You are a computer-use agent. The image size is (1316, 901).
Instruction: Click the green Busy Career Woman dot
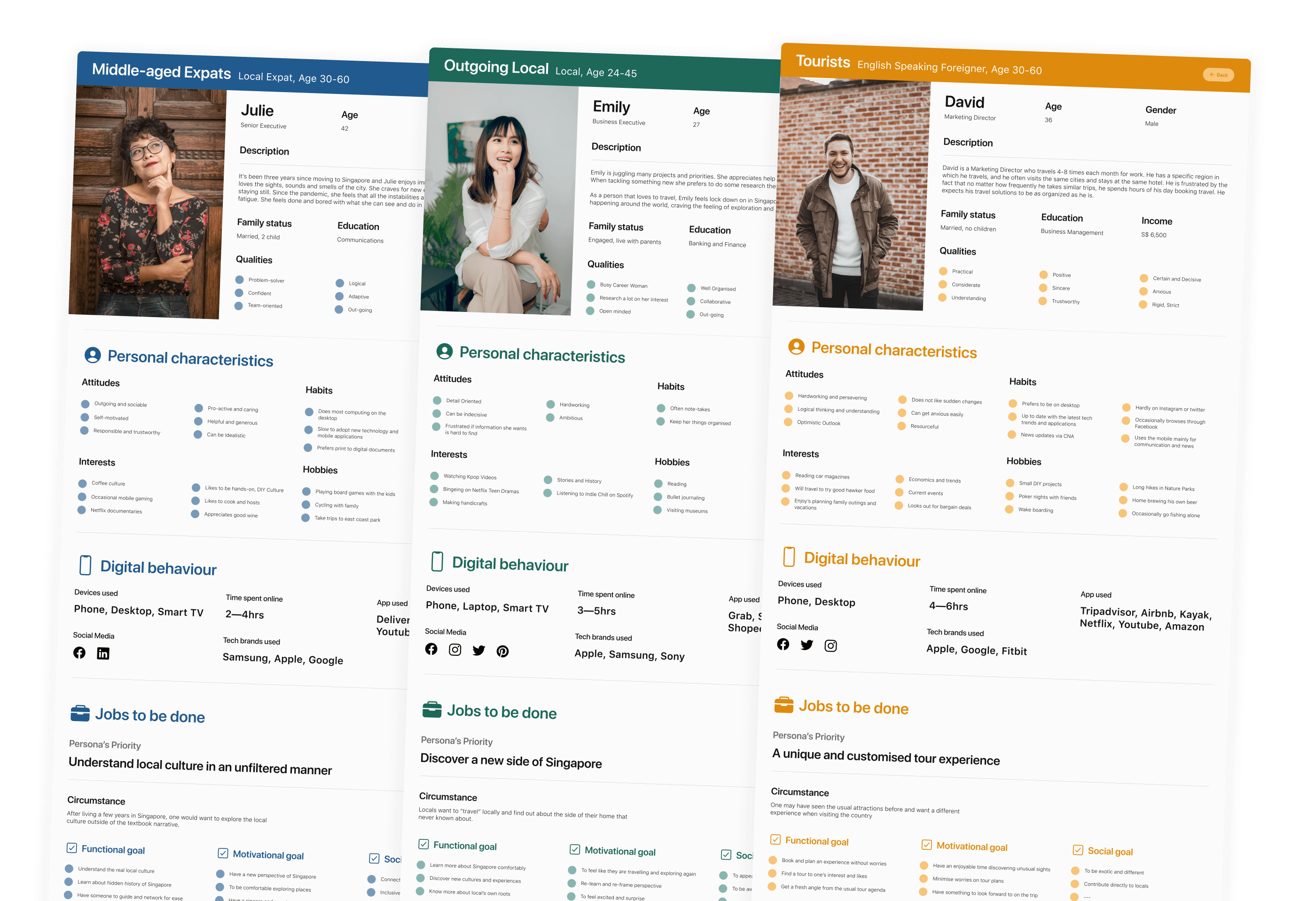tap(591, 285)
